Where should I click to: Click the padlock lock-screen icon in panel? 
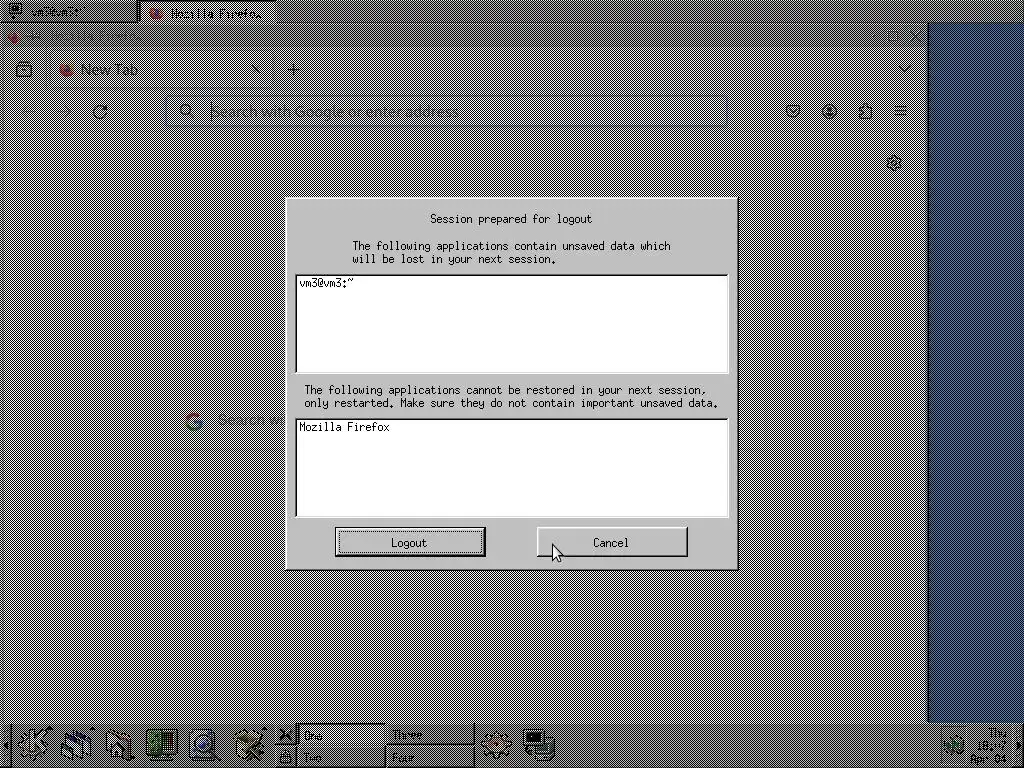(x=285, y=756)
